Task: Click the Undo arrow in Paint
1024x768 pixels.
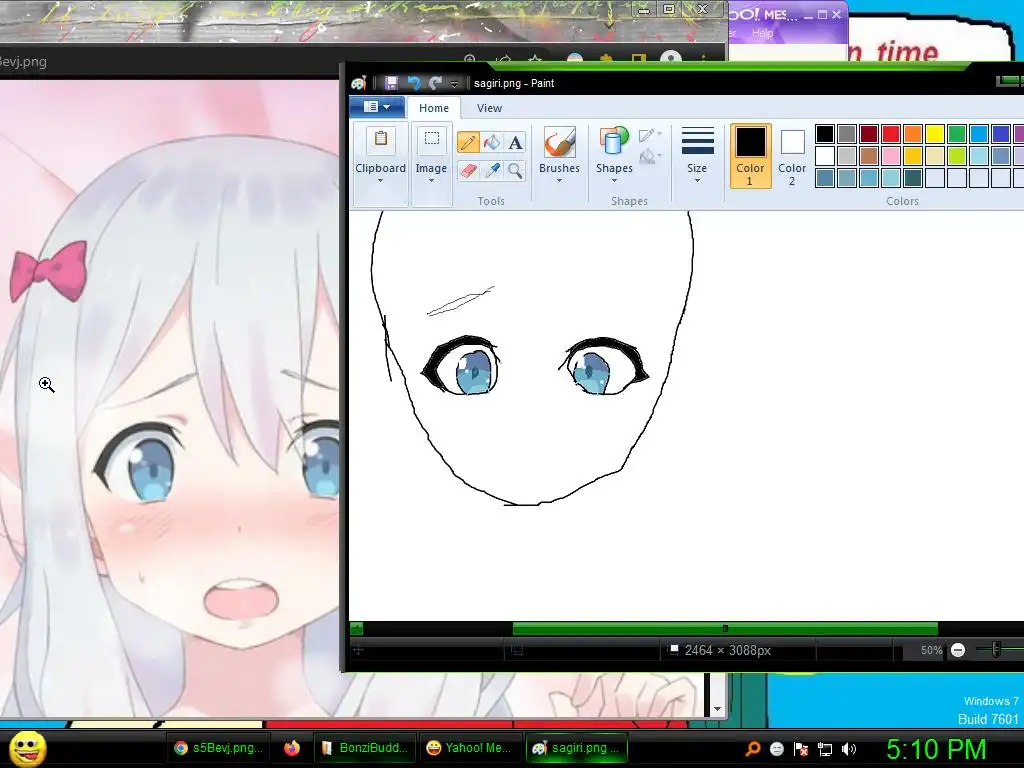Action: tap(413, 83)
